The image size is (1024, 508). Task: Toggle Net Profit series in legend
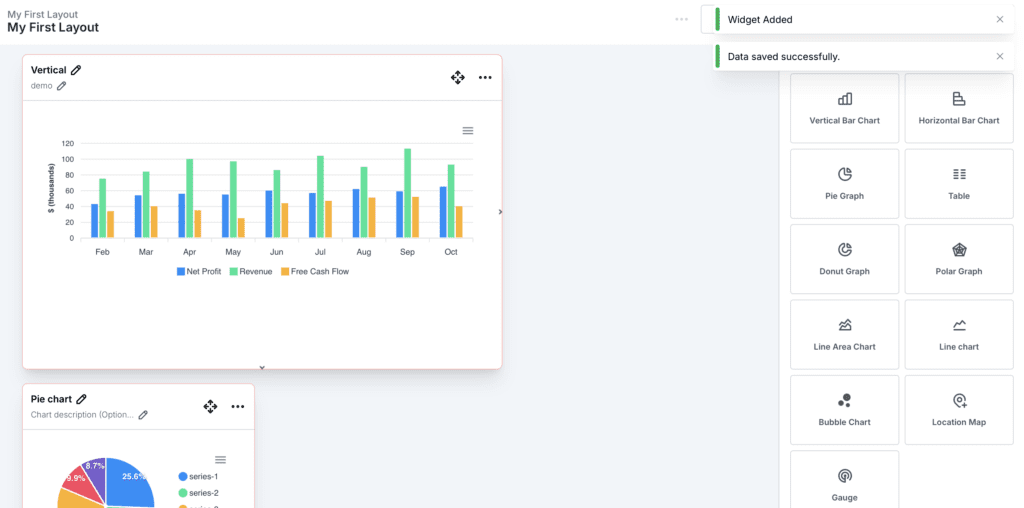click(x=199, y=271)
